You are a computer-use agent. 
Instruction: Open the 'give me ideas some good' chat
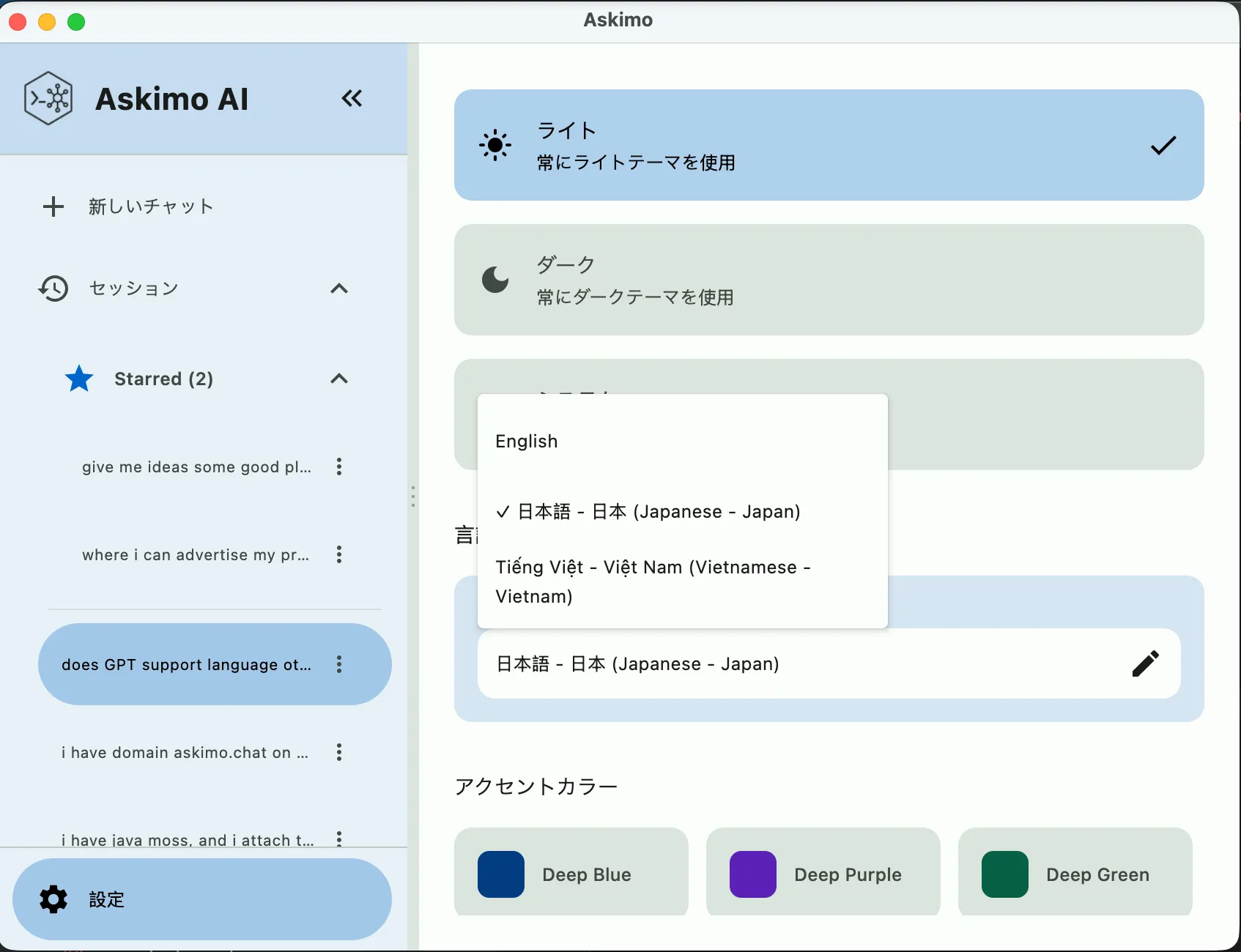196,466
